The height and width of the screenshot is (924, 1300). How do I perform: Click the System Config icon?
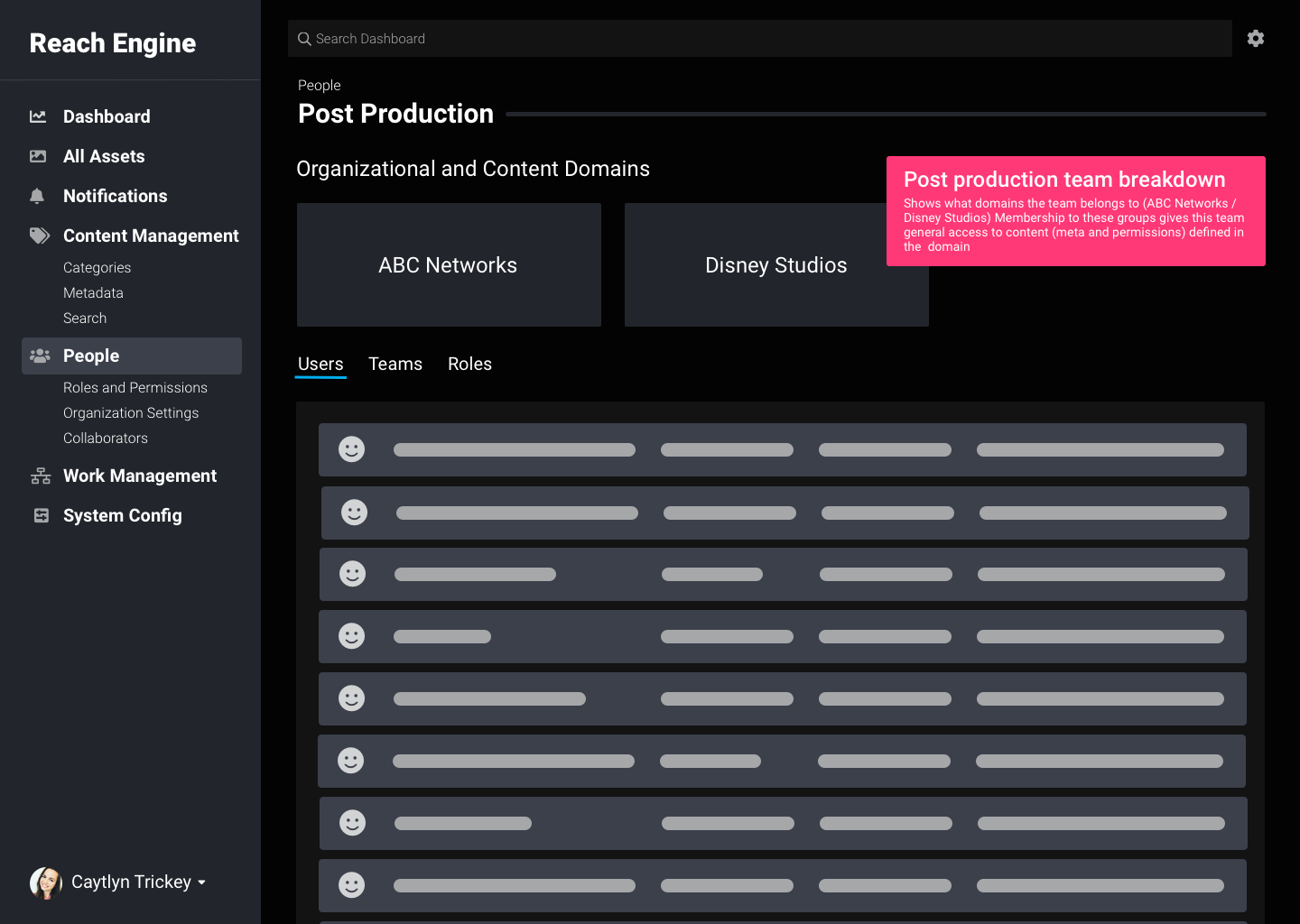[41, 515]
